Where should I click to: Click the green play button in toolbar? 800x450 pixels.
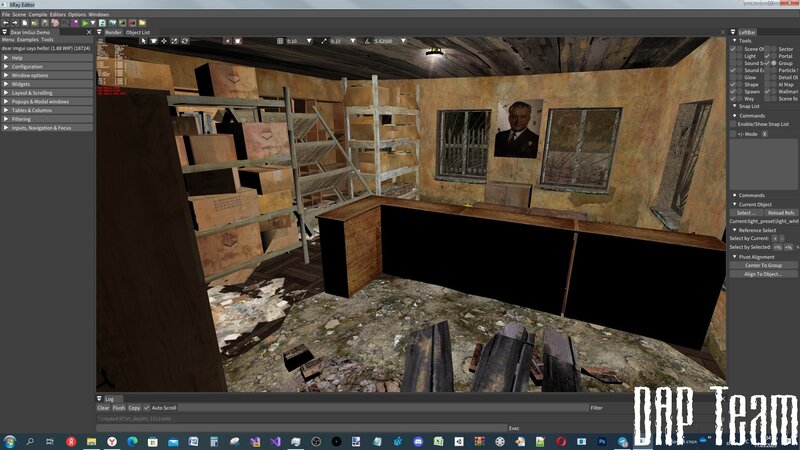click(87, 23)
